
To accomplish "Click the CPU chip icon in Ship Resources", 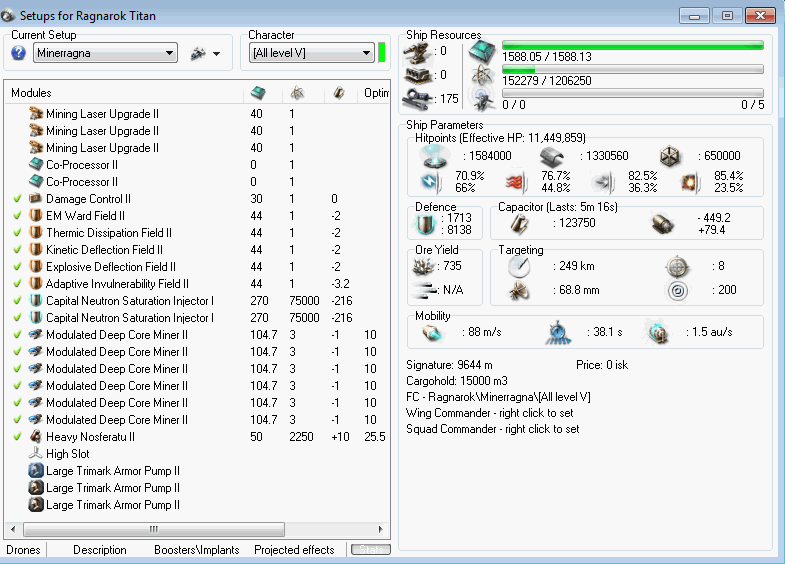I will coord(482,52).
